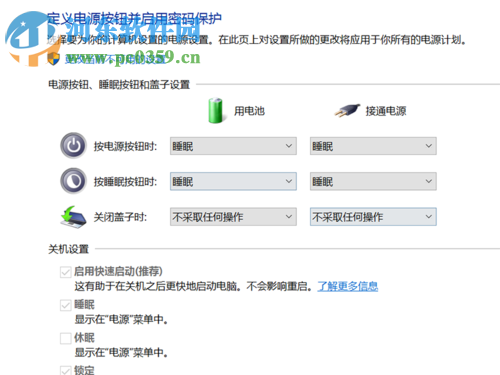Click the sleep button moon icon
The width and height of the screenshot is (500, 375).
pyautogui.click(x=73, y=181)
